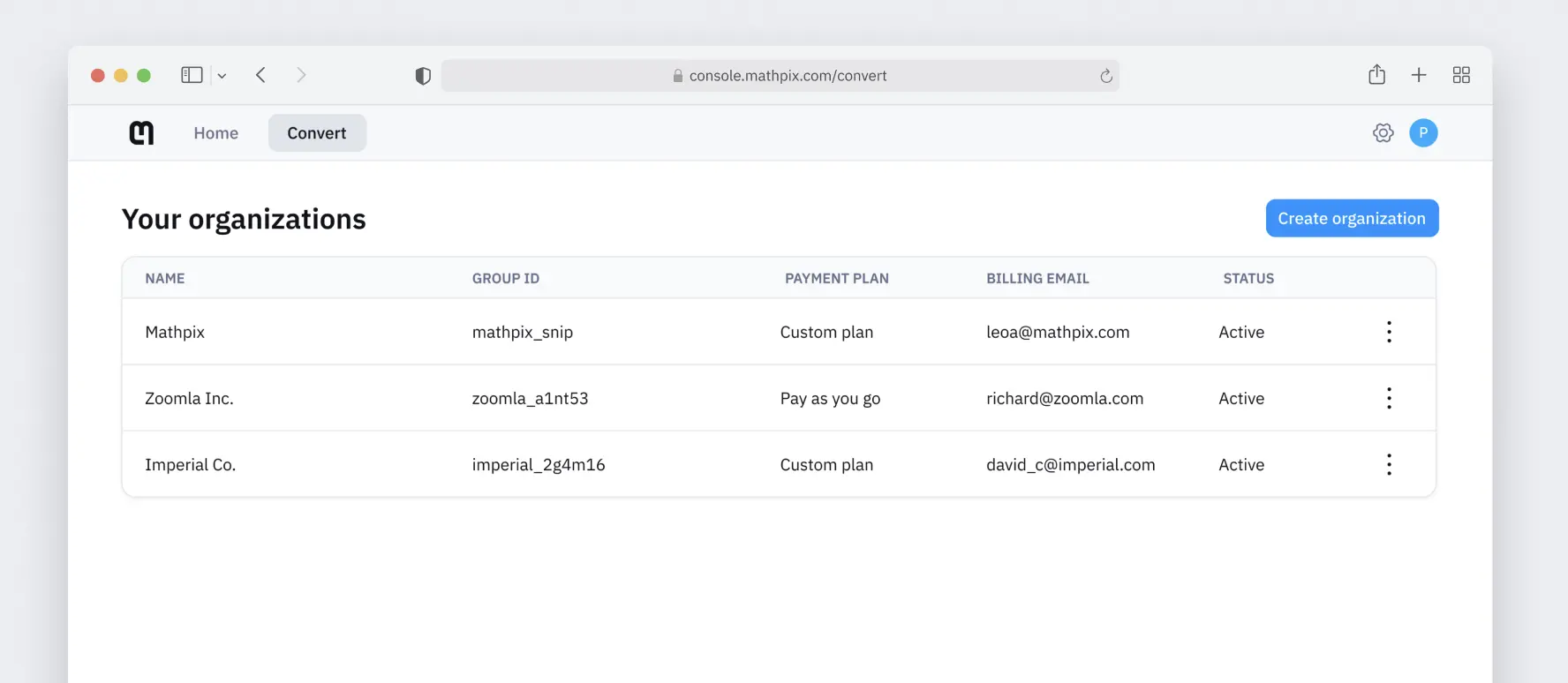Toggle the Safari sidebar icon

pyautogui.click(x=192, y=75)
